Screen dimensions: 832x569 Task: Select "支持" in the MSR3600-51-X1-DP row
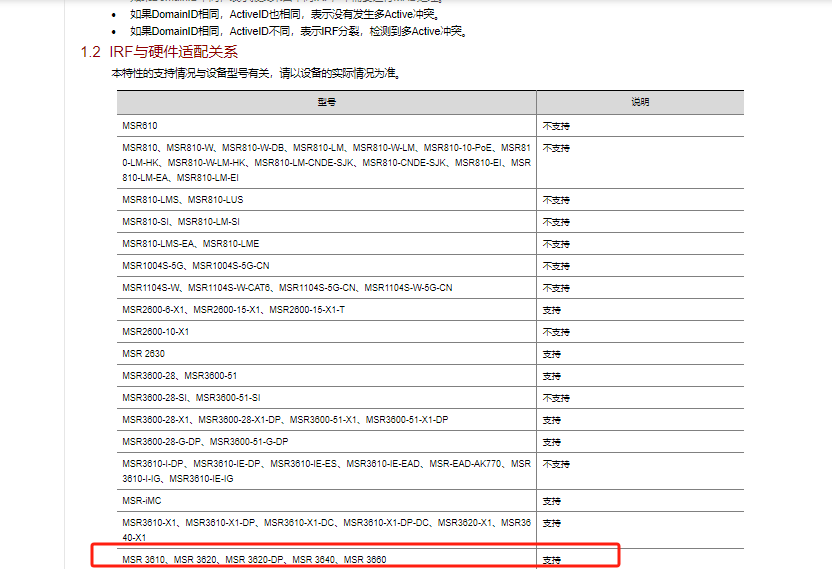point(552,420)
